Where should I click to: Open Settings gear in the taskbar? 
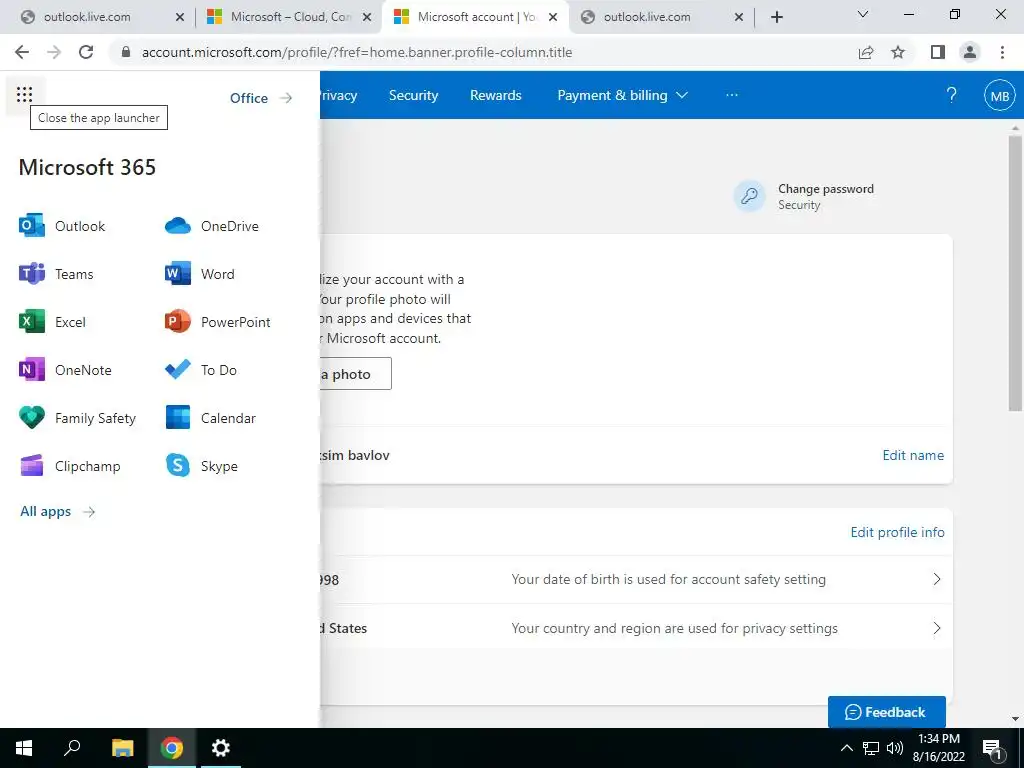[x=221, y=748]
